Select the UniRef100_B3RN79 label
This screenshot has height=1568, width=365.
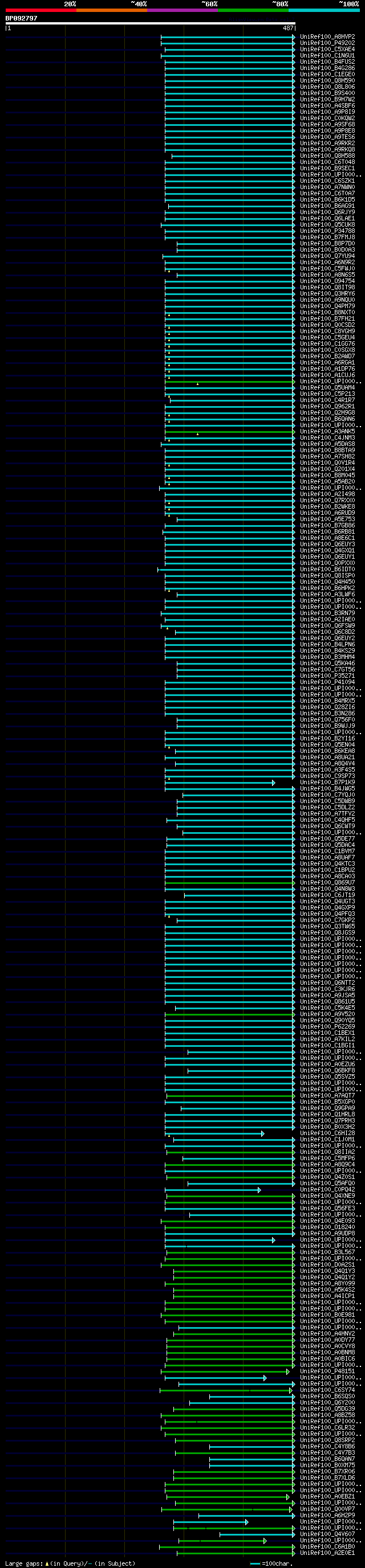[x=327, y=613]
